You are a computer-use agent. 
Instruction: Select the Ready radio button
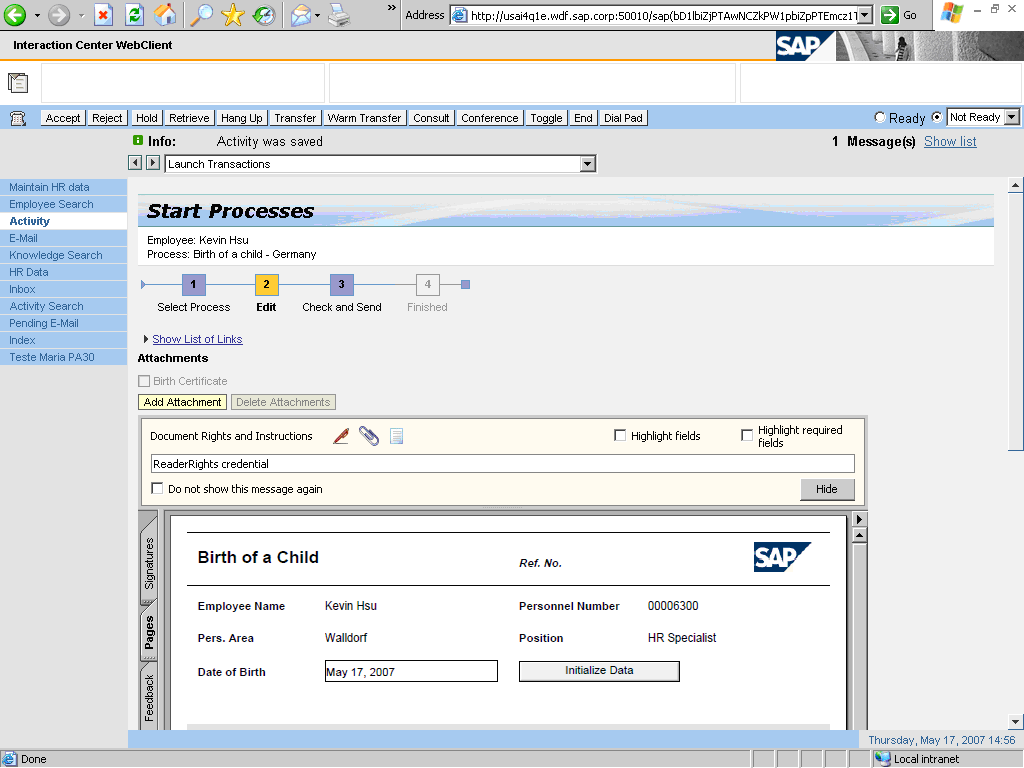tap(880, 117)
